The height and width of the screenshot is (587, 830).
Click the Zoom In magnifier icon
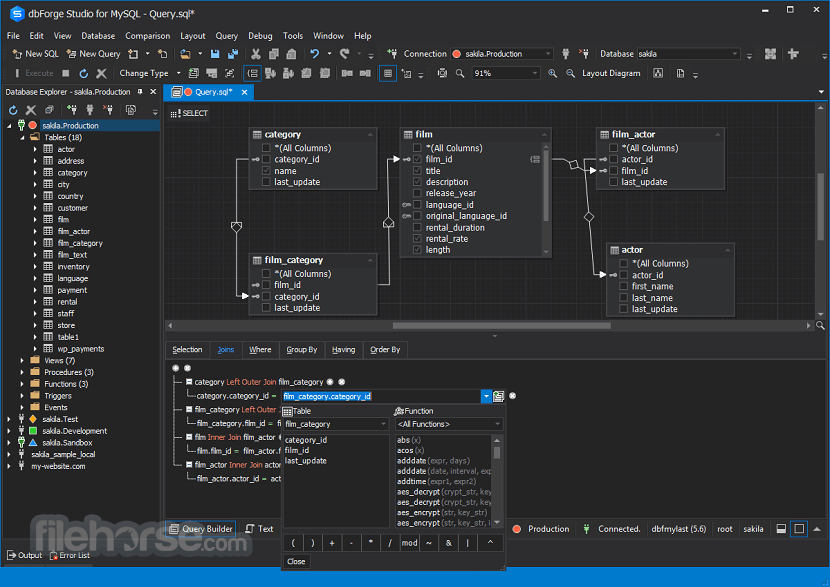click(x=552, y=74)
